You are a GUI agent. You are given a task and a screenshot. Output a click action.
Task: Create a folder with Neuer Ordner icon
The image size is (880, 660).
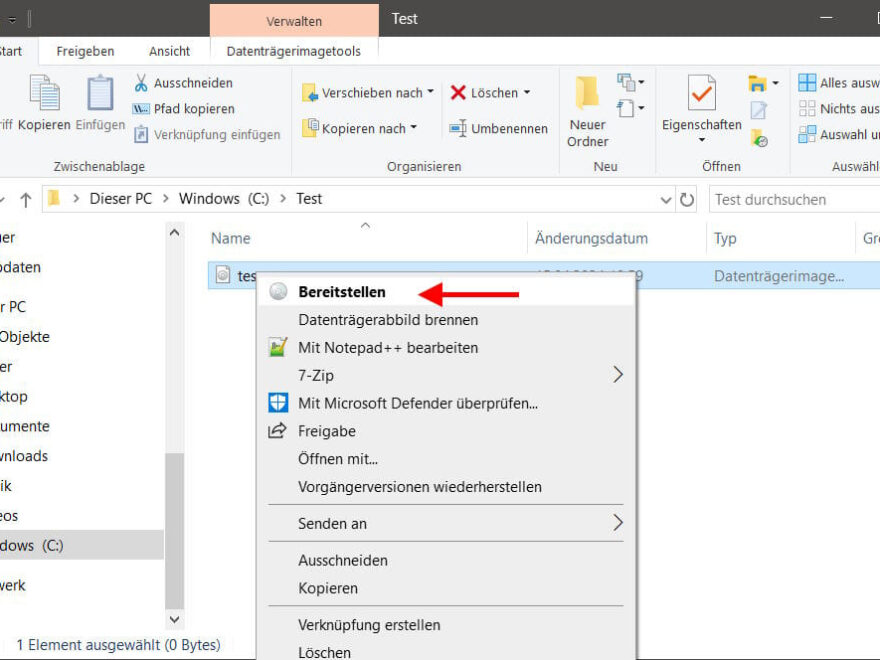[587, 94]
